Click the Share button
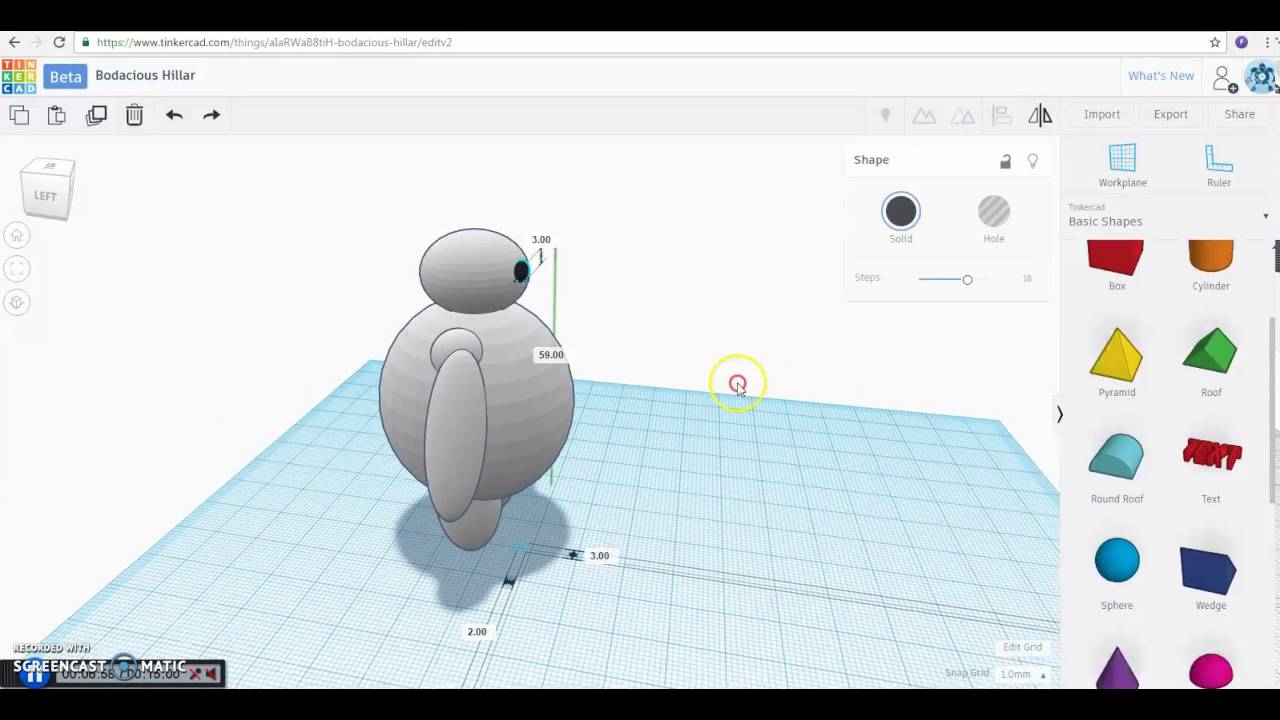1280x720 pixels. (x=1240, y=115)
